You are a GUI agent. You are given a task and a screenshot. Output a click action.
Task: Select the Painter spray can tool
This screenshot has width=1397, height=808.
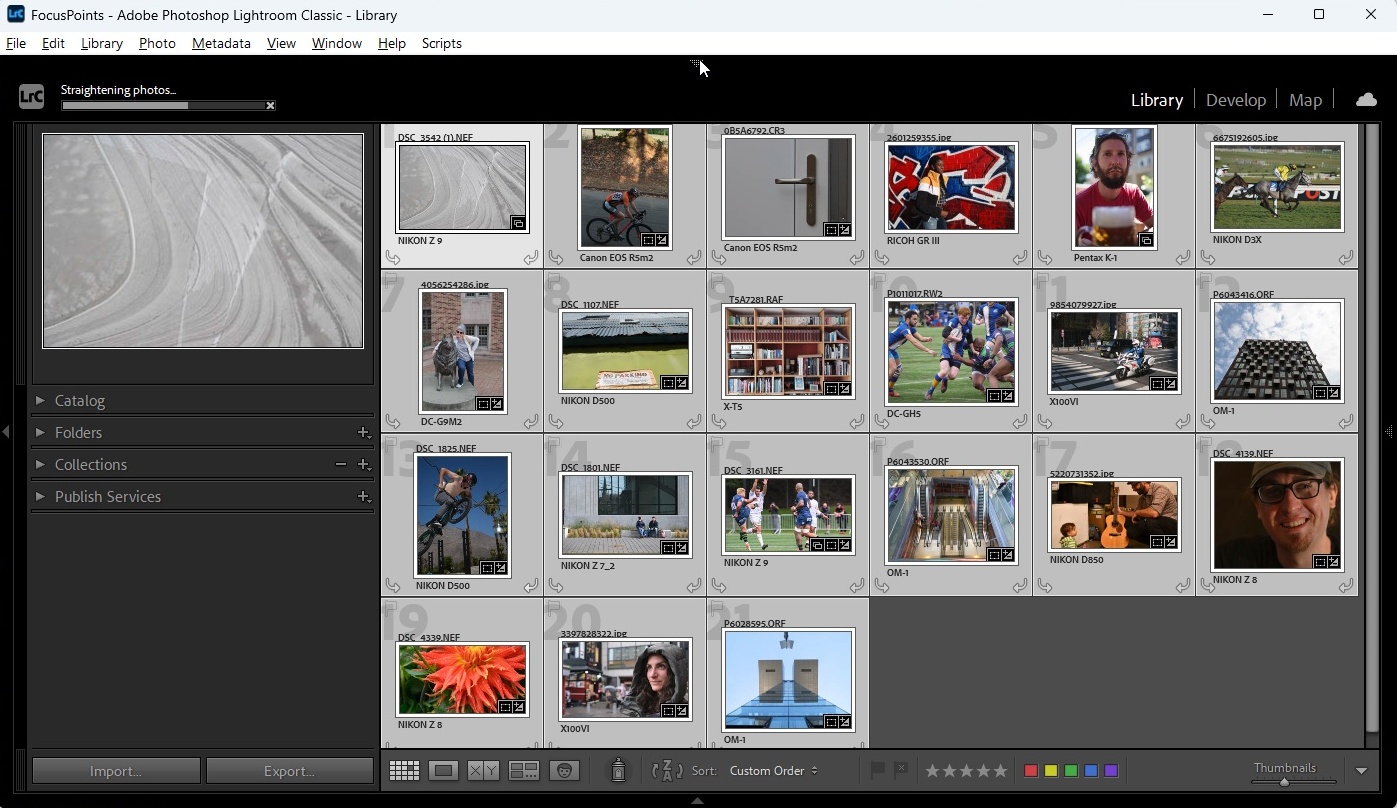618,770
